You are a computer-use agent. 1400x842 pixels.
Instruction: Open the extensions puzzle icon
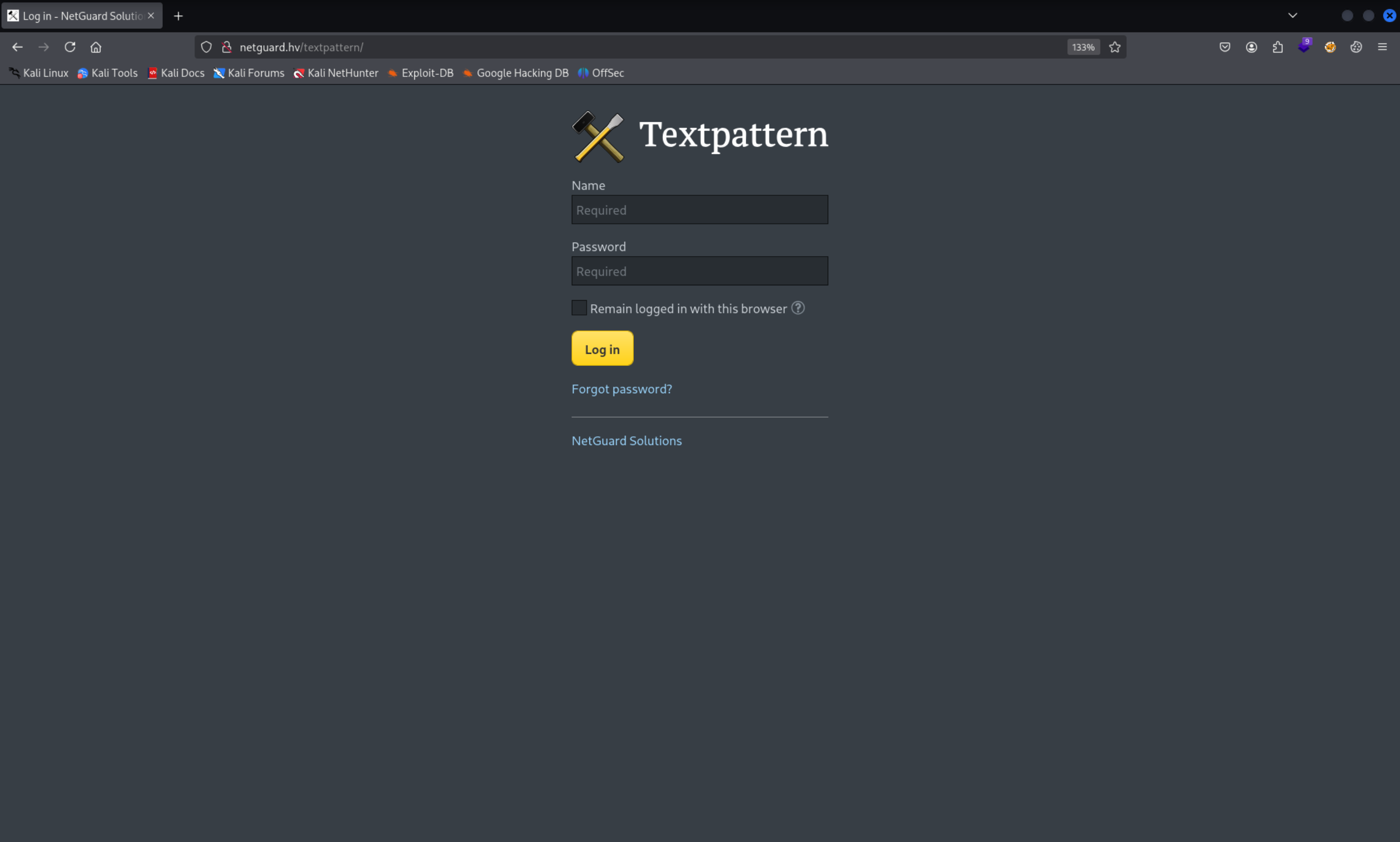pos(1277,47)
